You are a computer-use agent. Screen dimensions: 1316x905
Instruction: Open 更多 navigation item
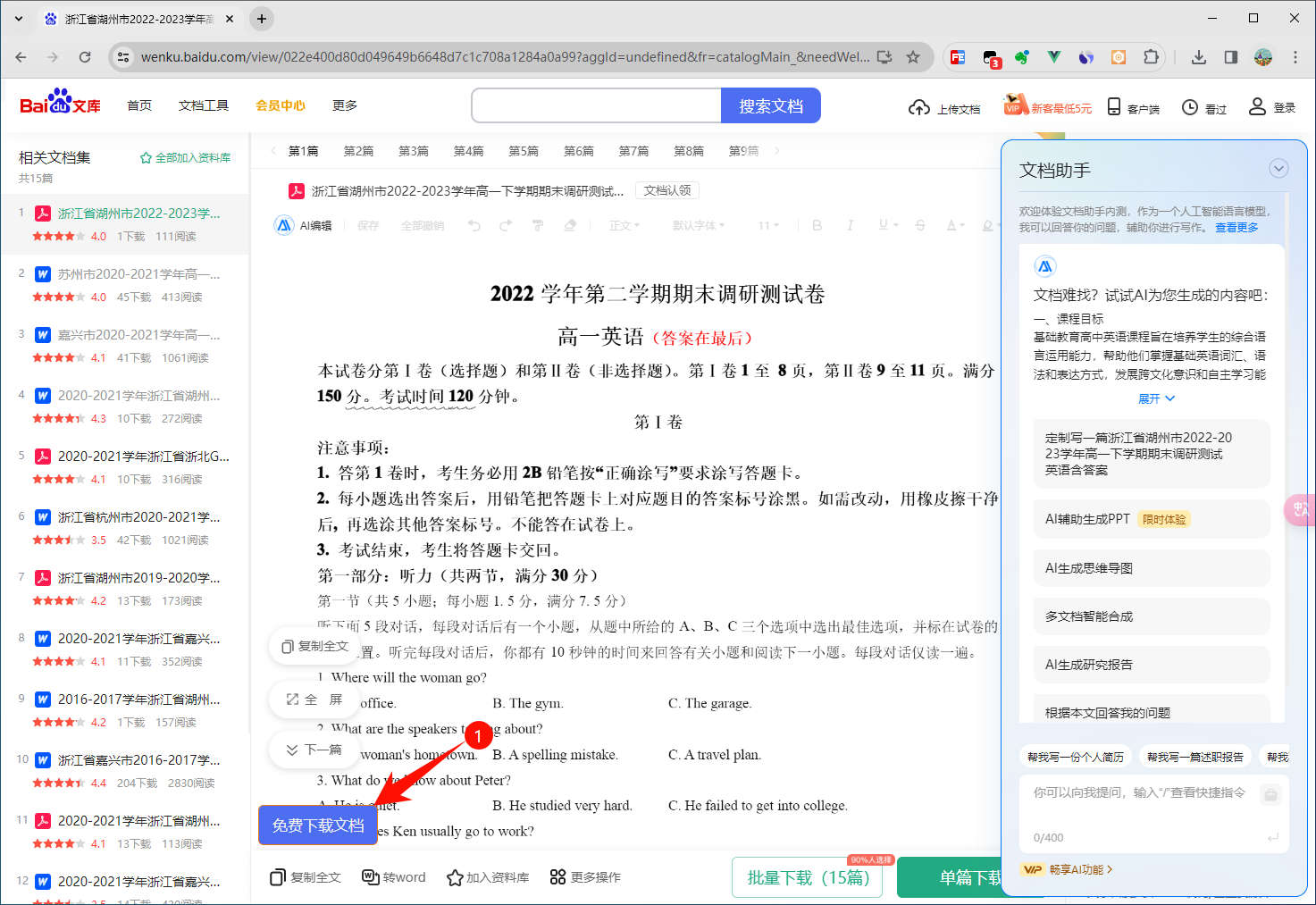[x=345, y=105]
